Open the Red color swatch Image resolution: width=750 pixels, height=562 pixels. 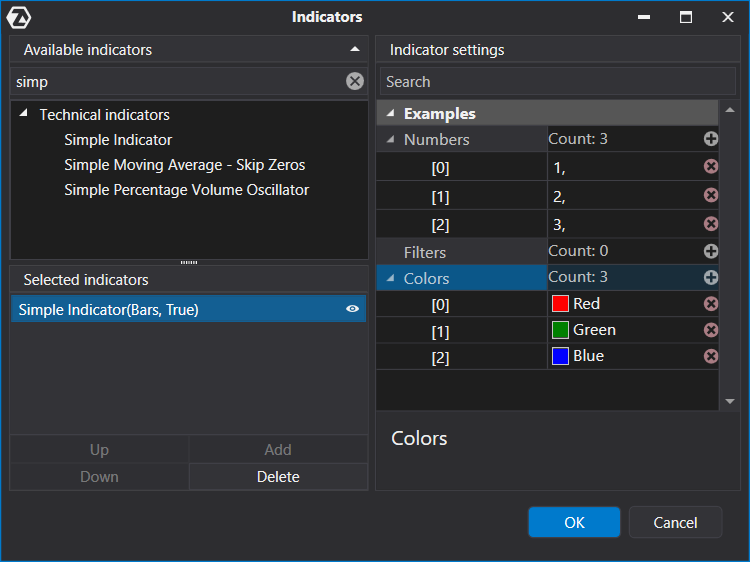560,304
